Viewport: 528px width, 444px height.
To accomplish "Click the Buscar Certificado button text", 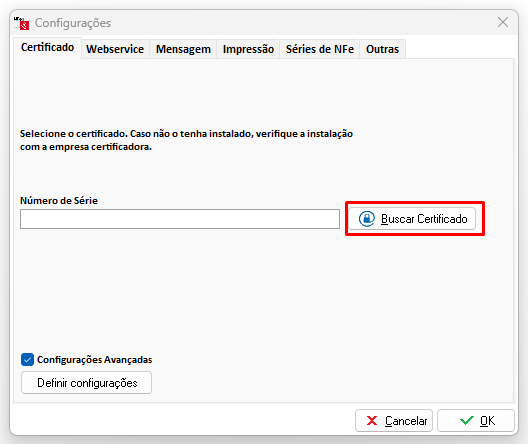I will (424, 219).
